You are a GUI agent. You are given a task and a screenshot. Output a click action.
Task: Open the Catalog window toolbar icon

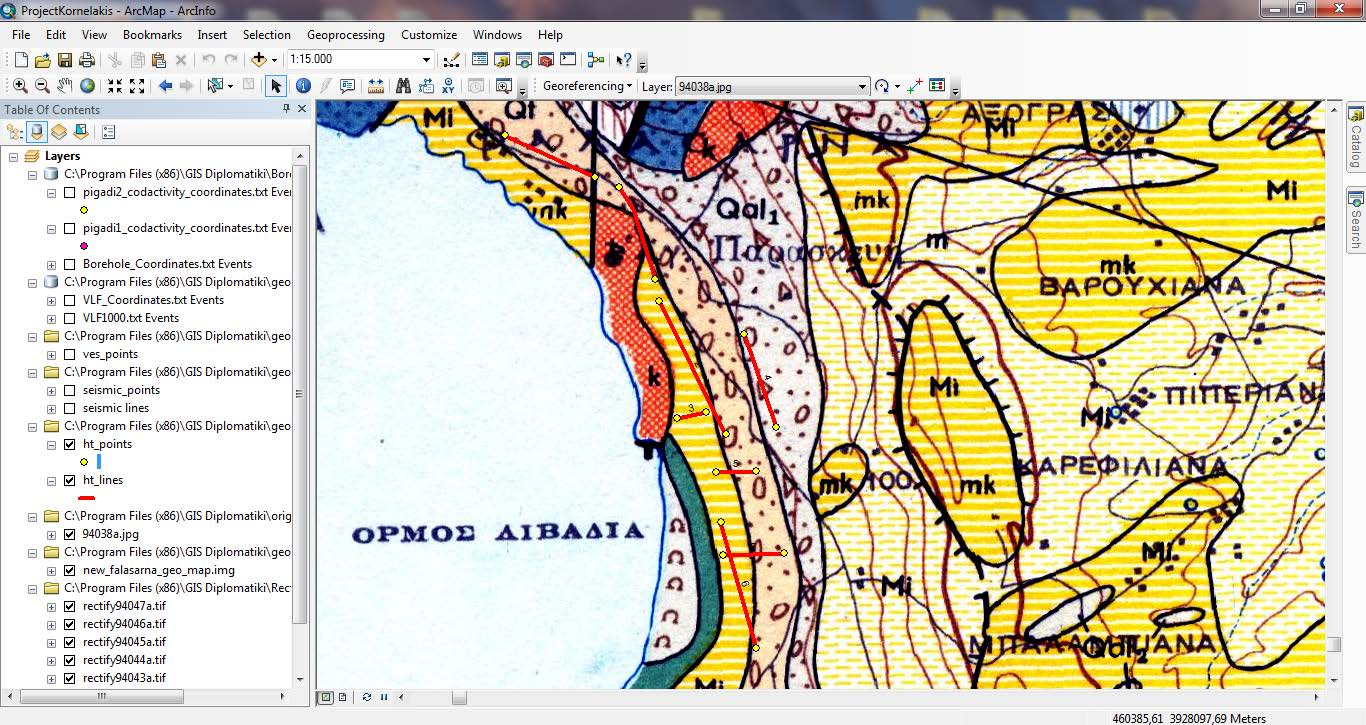[x=502, y=60]
